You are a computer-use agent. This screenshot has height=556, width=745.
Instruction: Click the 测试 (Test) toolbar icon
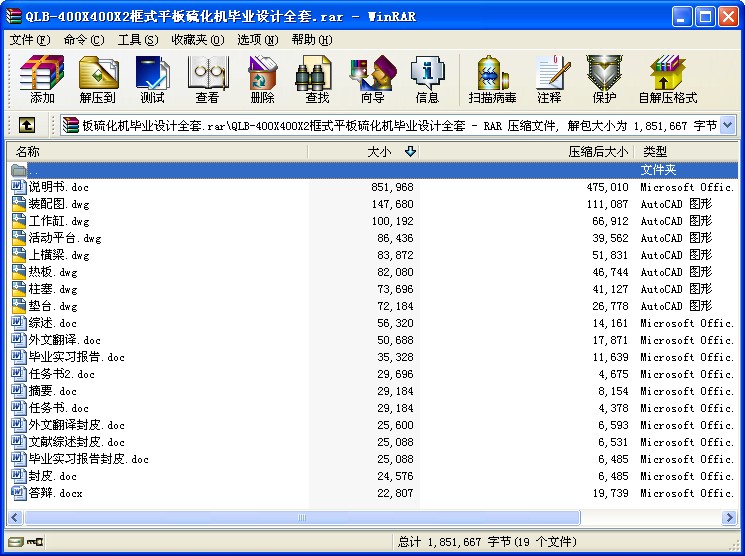tap(152, 79)
